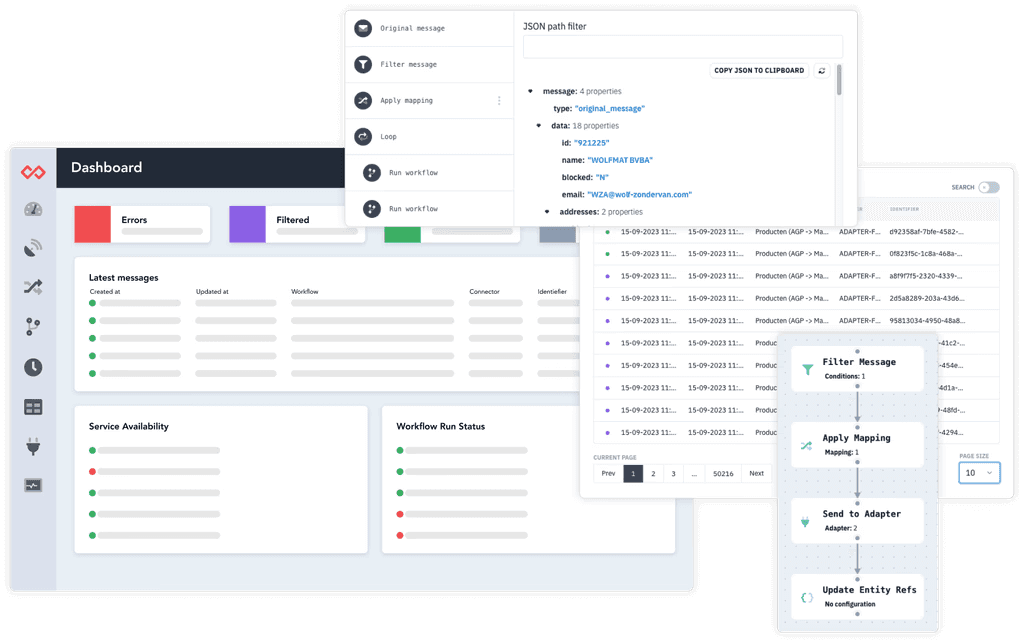Select the Apply mapping step

[430, 101]
